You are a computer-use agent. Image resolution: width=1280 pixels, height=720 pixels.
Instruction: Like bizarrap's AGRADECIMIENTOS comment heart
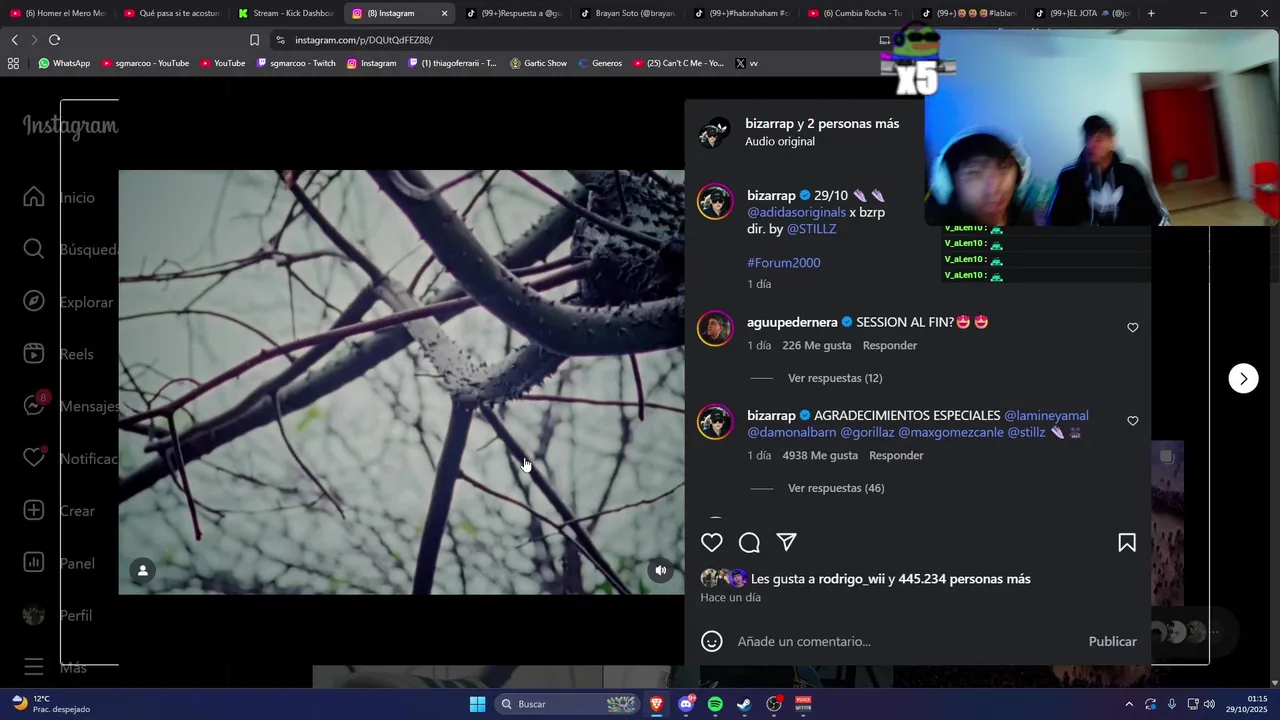(x=1133, y=421)
